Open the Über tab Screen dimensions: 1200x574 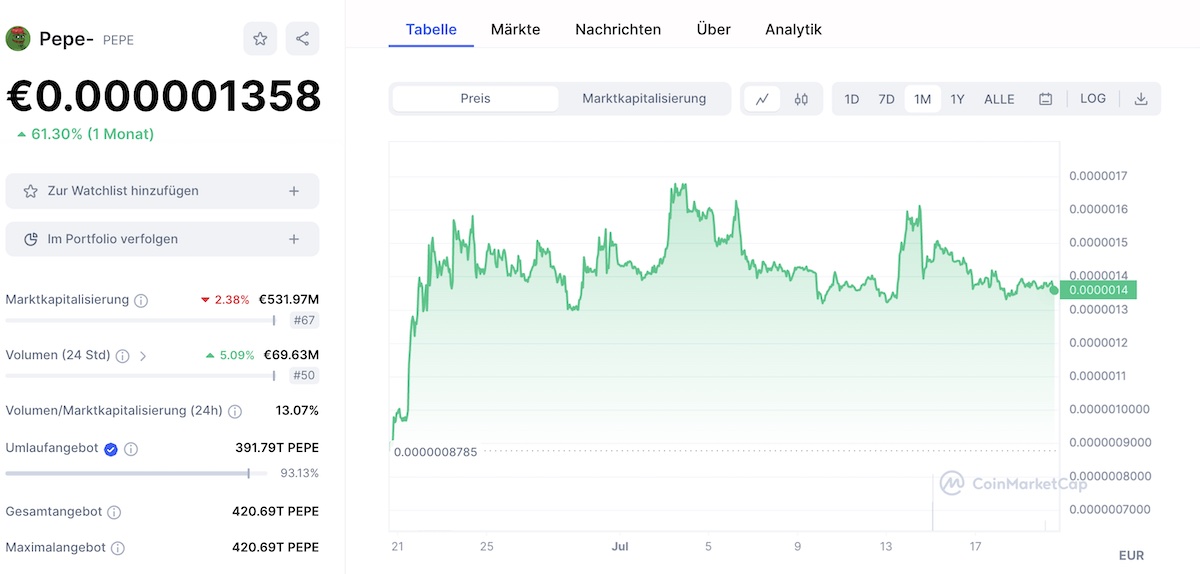[x=713, y=29]
